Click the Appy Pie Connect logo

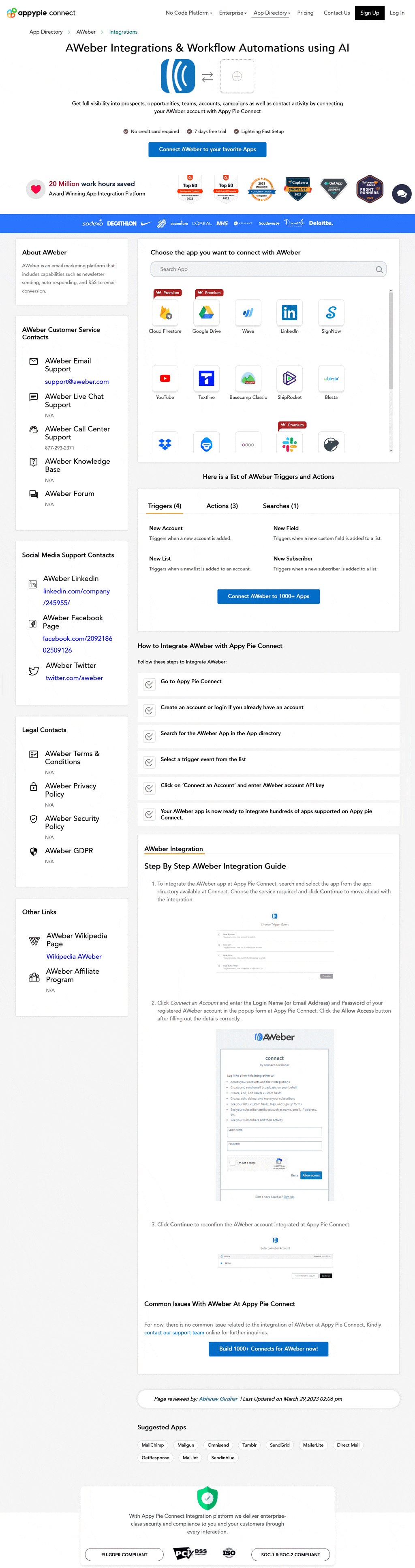click(x=41, y=13)
